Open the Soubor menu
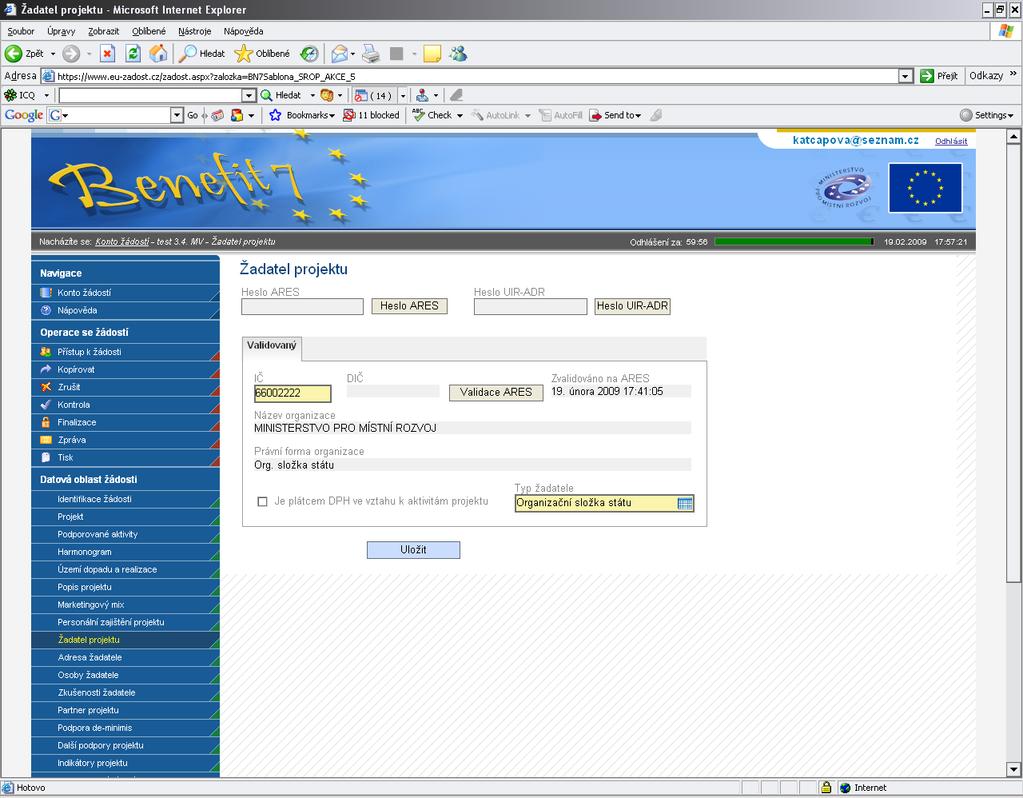Image resolution: width=1023 pixels, height=798 pixels. coord(21,31)
